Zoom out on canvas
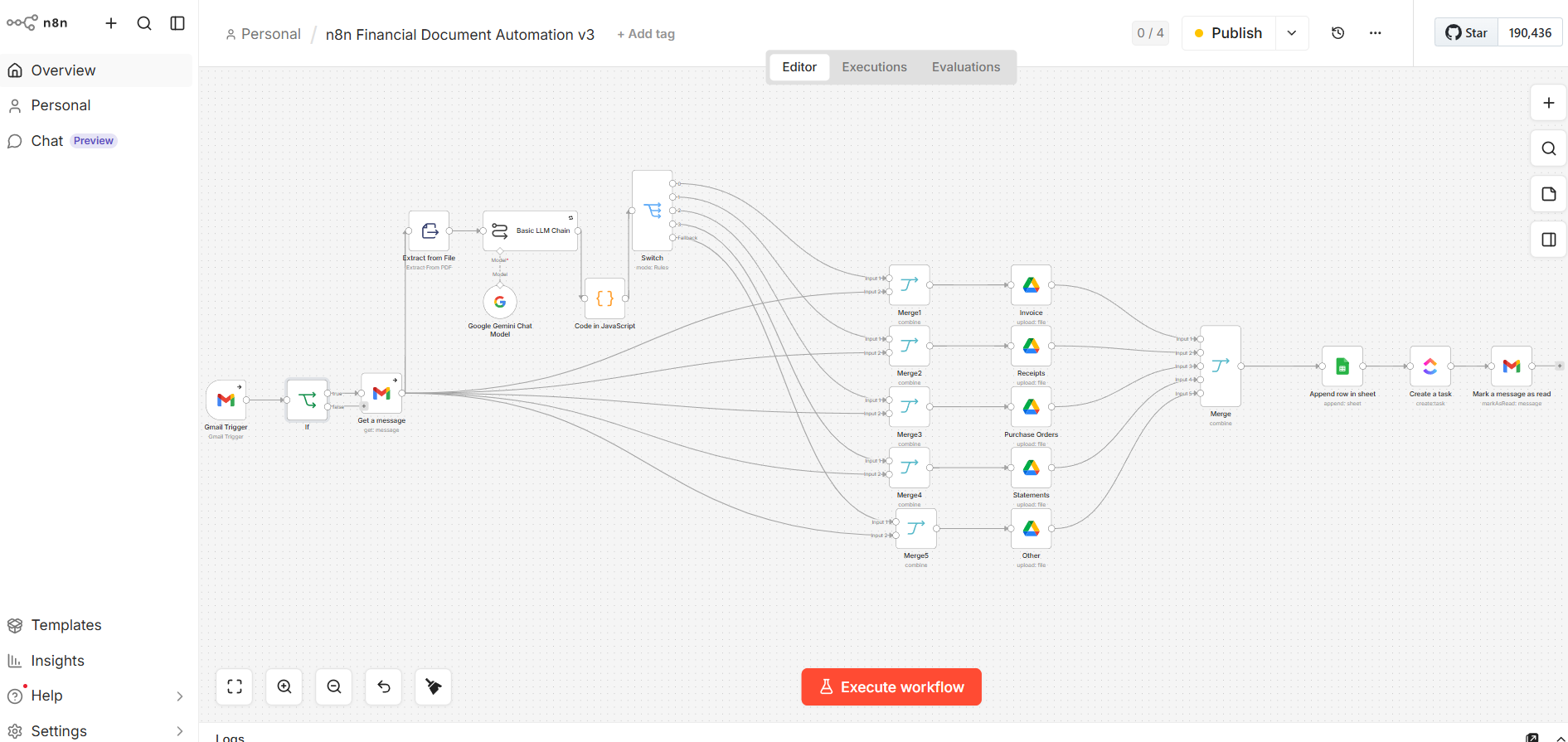This screenshot has width=1568, height=742. [x=334, y=686]
